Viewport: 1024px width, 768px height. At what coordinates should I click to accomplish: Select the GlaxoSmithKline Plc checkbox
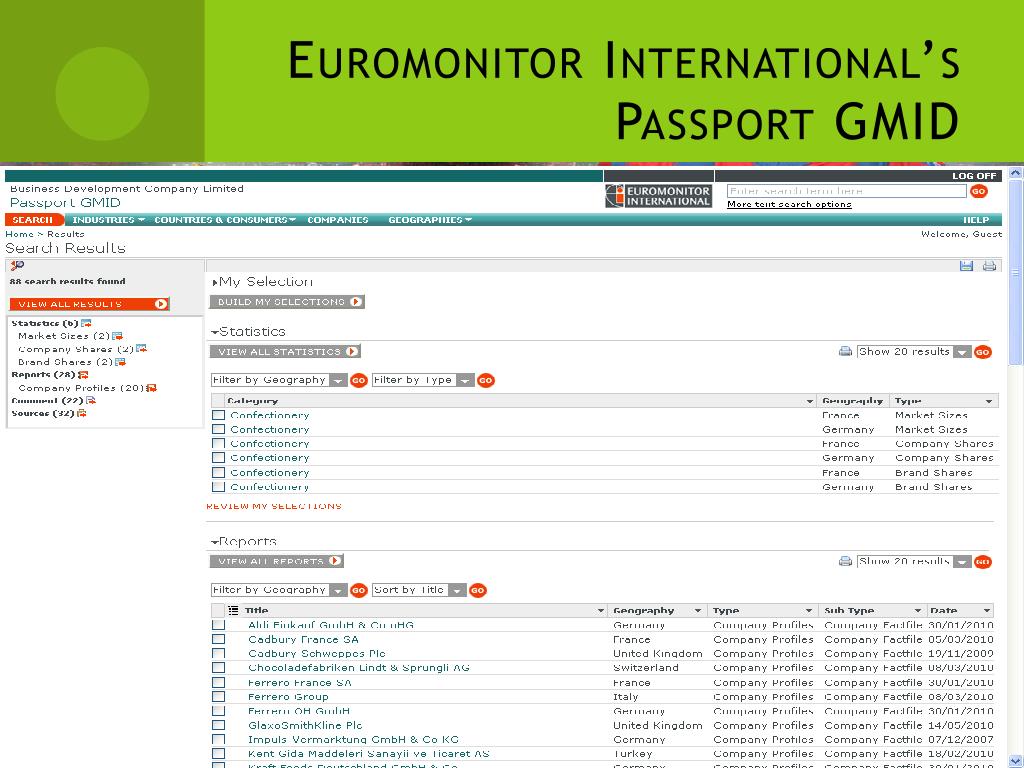click(x=218, y=725)
